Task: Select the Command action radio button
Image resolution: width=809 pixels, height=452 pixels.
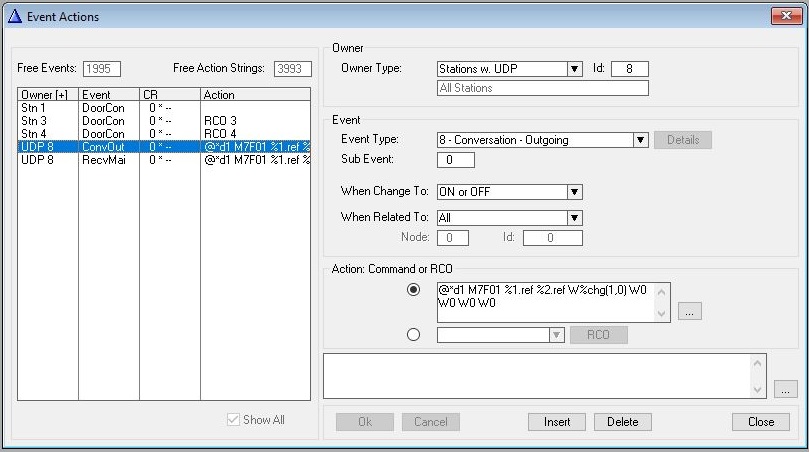Action: coord(413,289)
